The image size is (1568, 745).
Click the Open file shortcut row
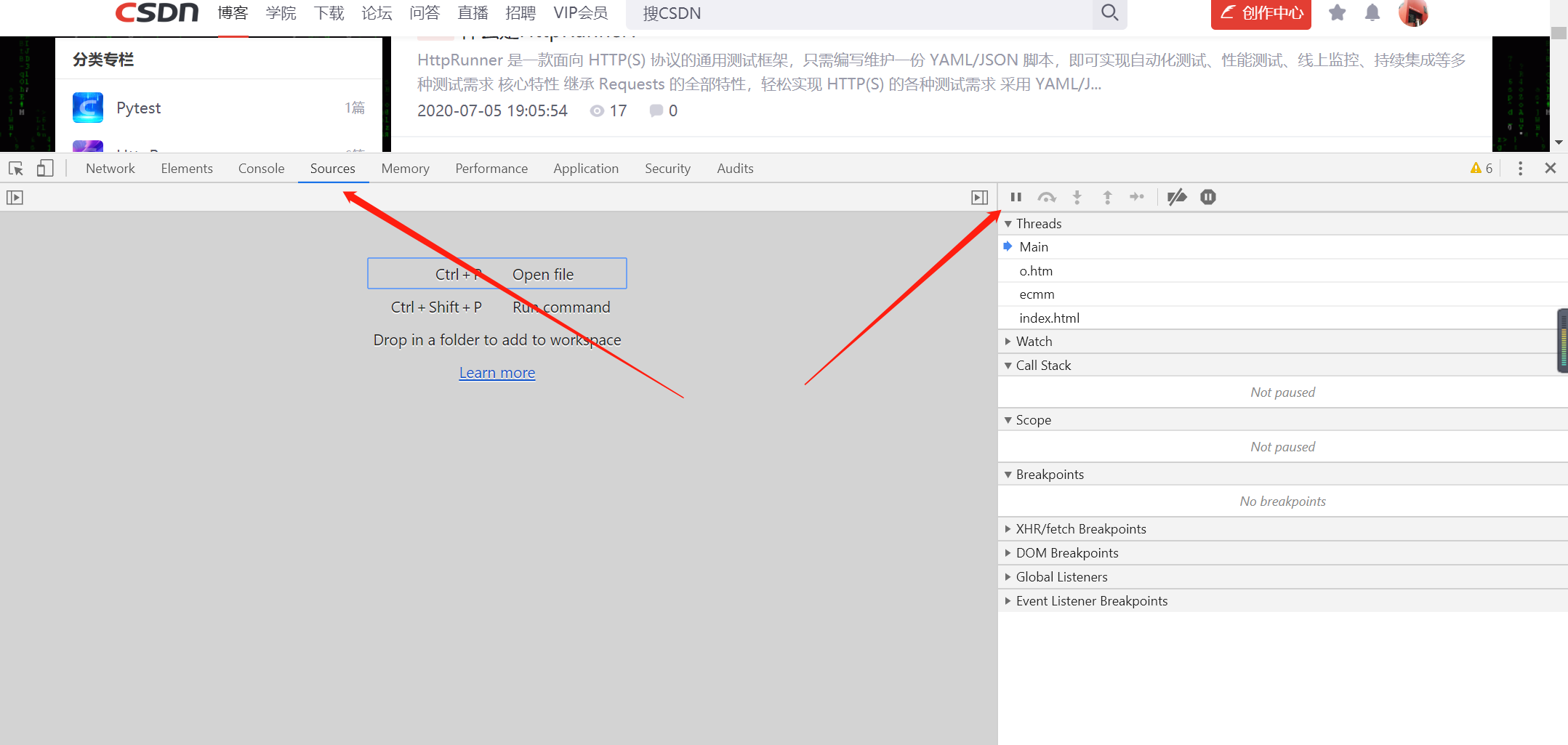pyautogui.click(x=497, y=274)
